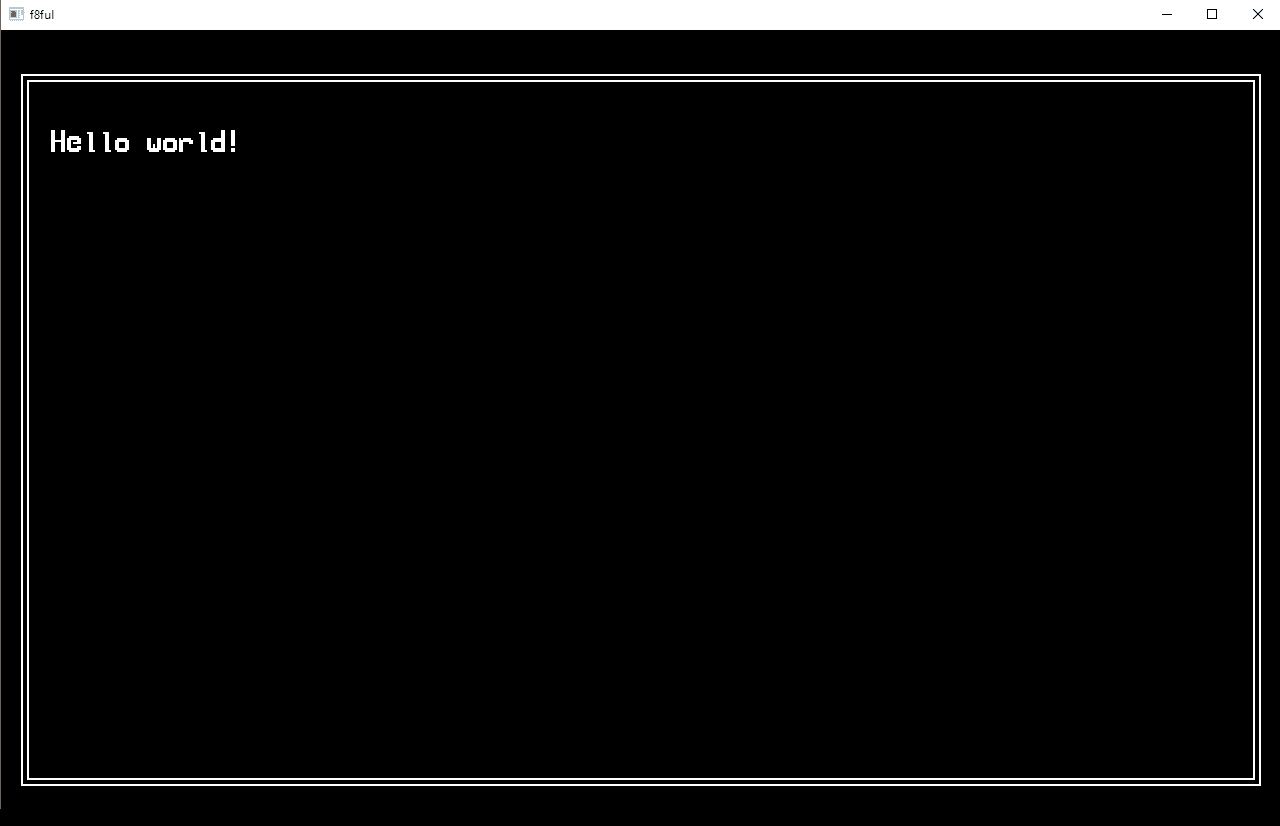Image resolution: width=1280 pixels, height=826 pixels.
Task: Click the upper-right corner of the white frame
Action: pos(1256,78)
